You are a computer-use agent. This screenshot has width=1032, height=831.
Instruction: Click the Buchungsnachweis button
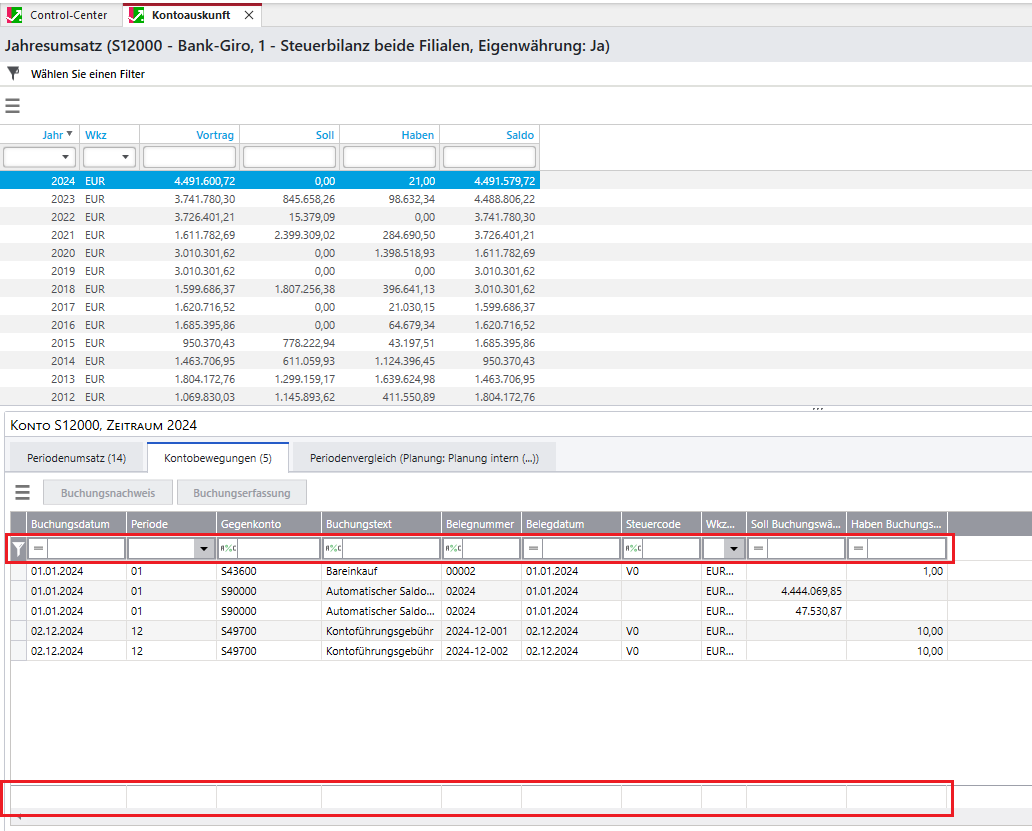(x=107, y=492)
